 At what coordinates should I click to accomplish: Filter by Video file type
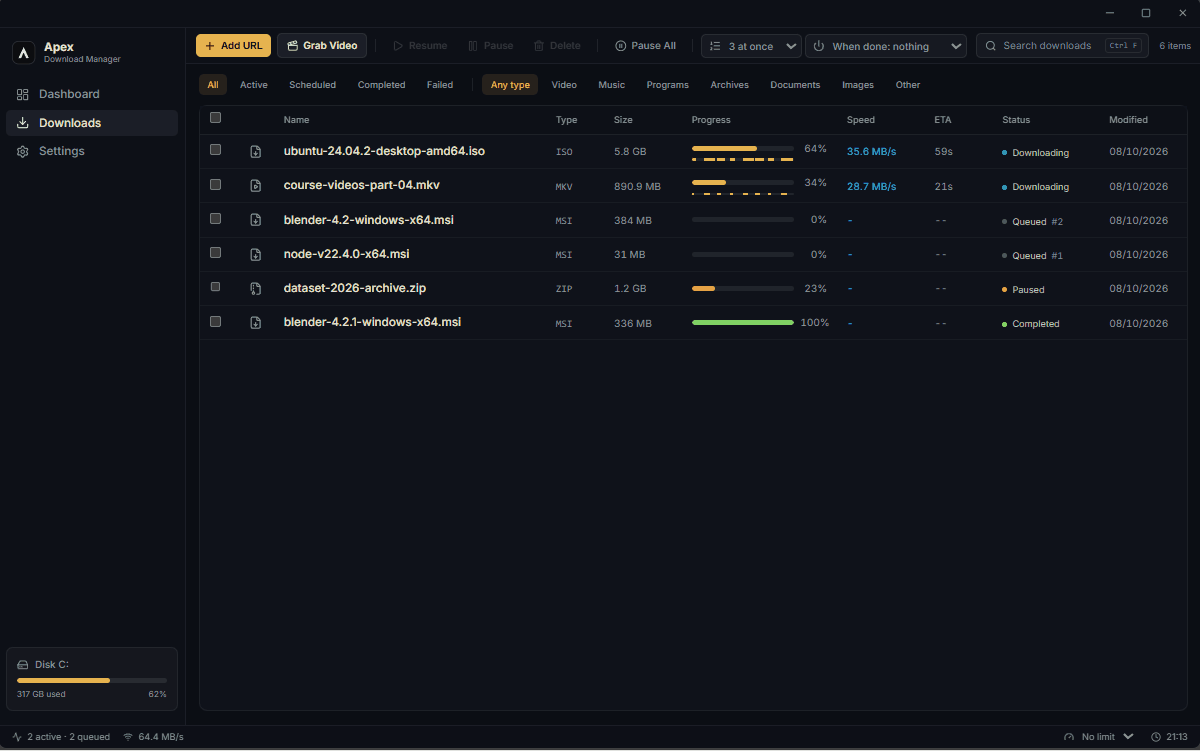(x=564, y=85)
